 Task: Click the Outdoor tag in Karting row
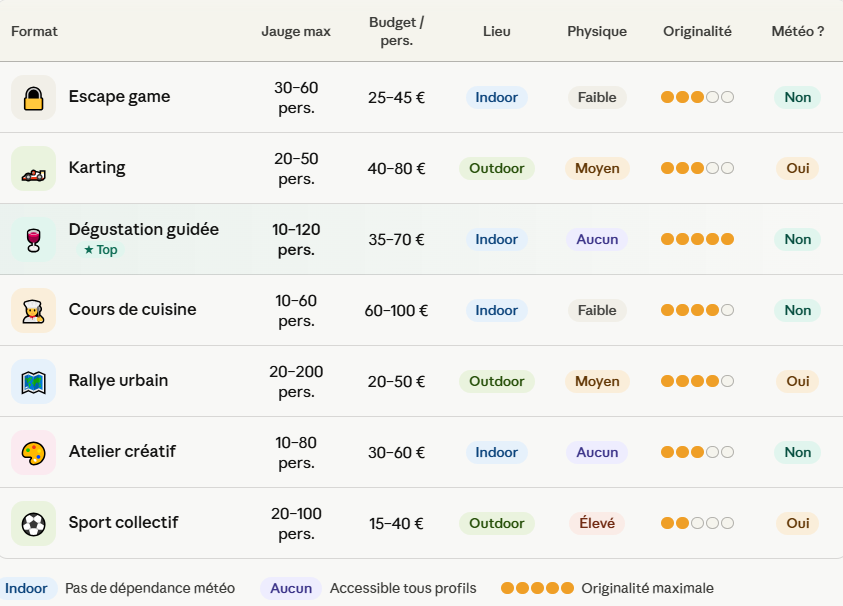pos(497,168)
